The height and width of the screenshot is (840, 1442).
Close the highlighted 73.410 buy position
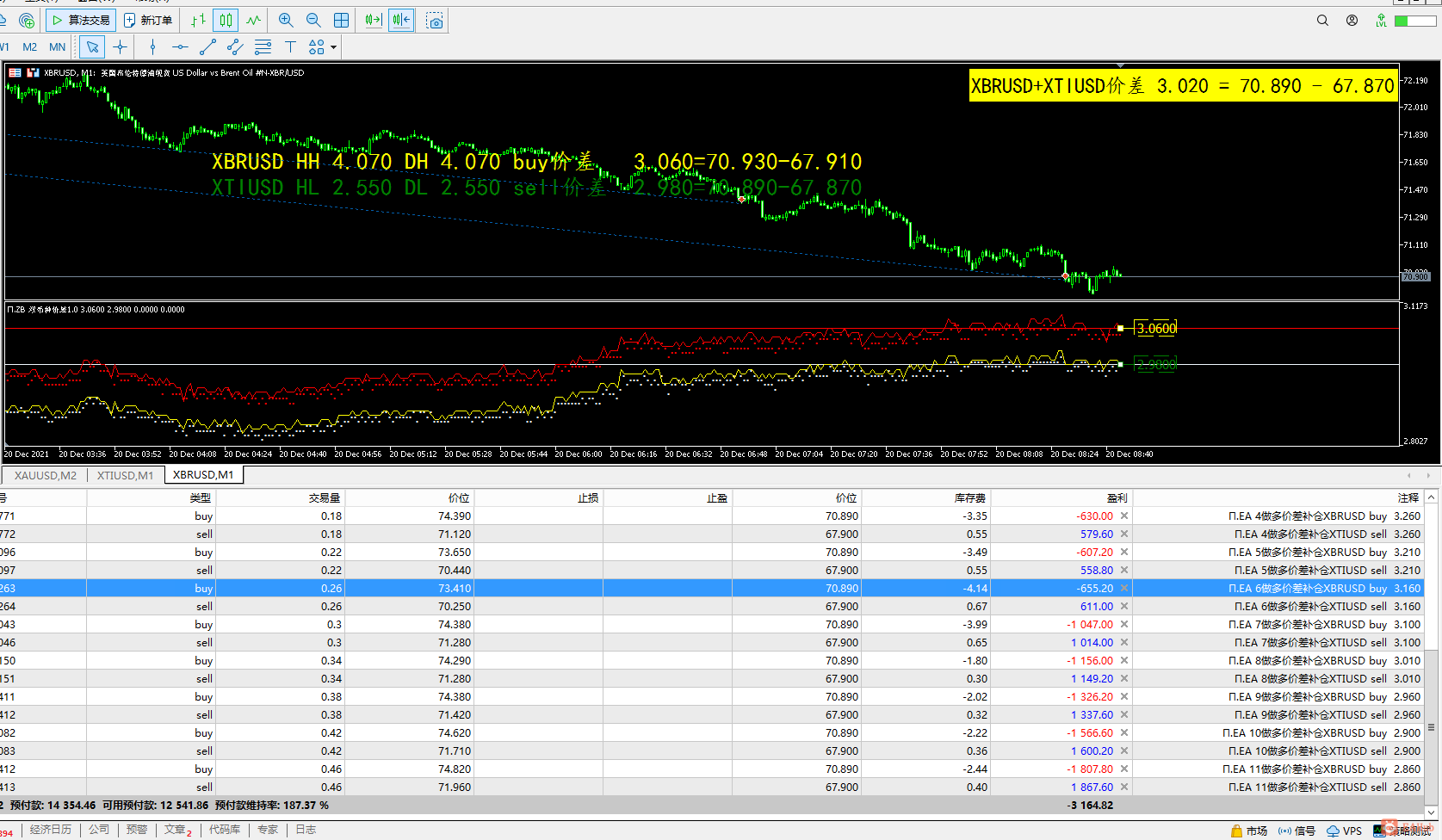pyautogui.click(x=1124, y=589)
